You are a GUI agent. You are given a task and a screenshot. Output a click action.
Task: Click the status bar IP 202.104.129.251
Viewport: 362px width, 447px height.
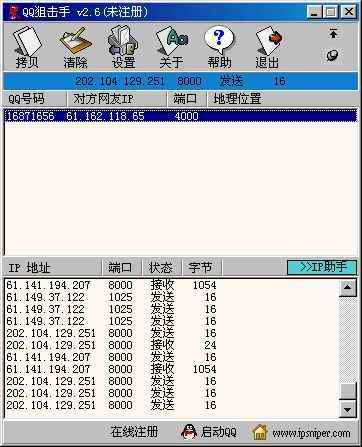click(x=120, y=81)
